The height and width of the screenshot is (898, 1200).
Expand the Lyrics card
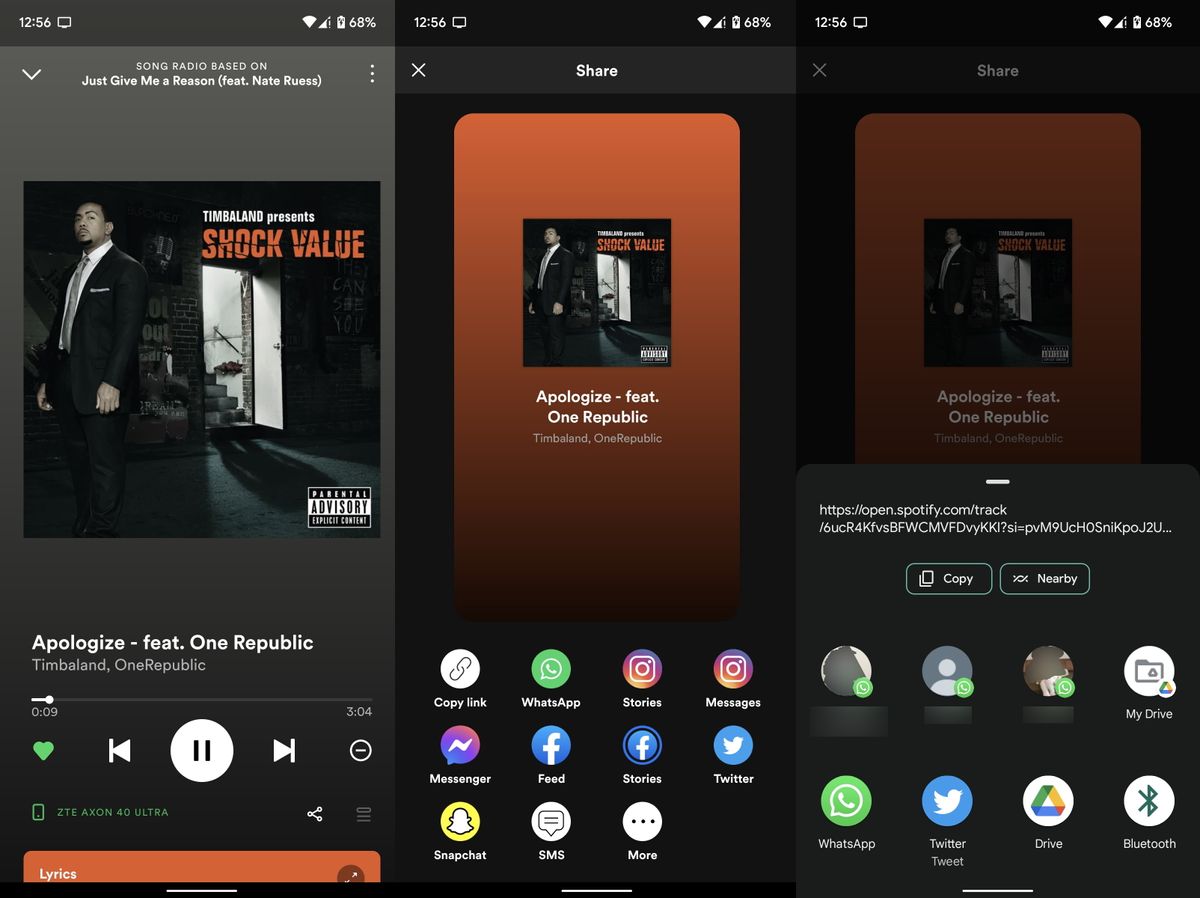click(202, 866)
